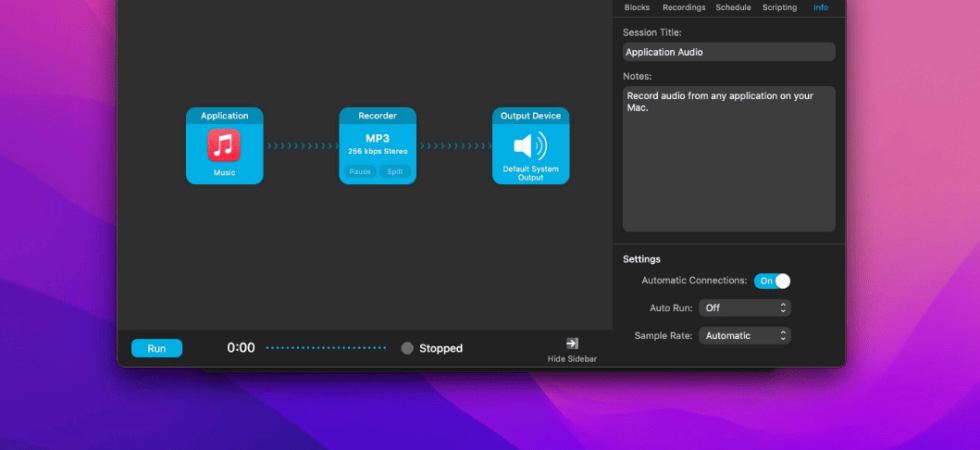This screenshot has width=980, height=450.
Task: Click the Split button in Recorder block
Action: tap(395, 171)
